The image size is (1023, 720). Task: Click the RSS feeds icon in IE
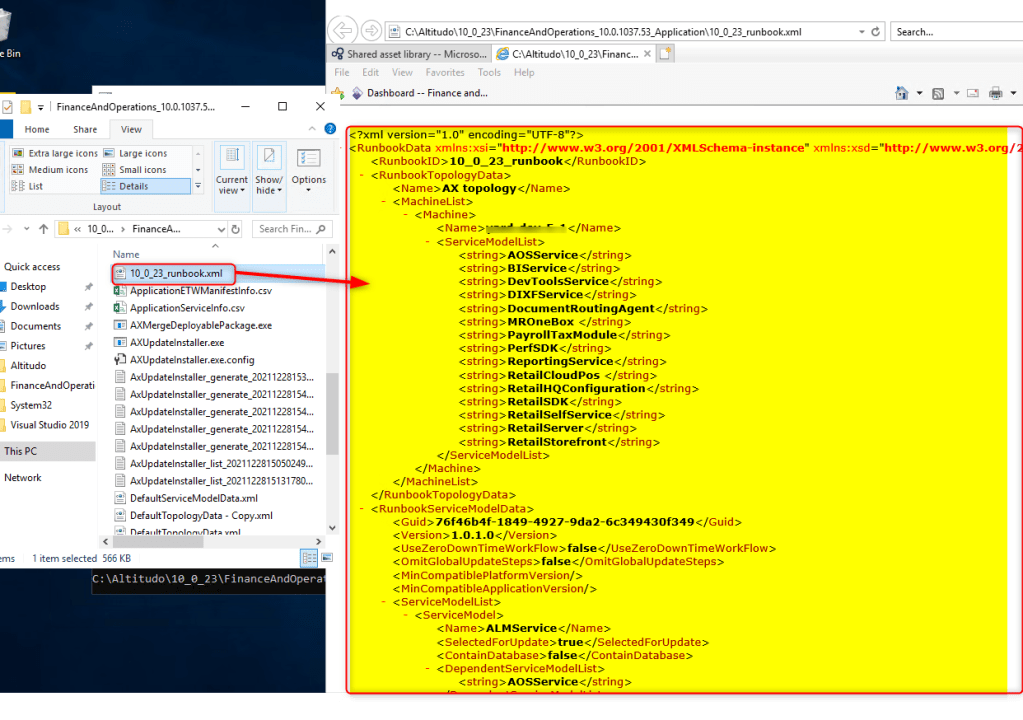coord(938,93)
